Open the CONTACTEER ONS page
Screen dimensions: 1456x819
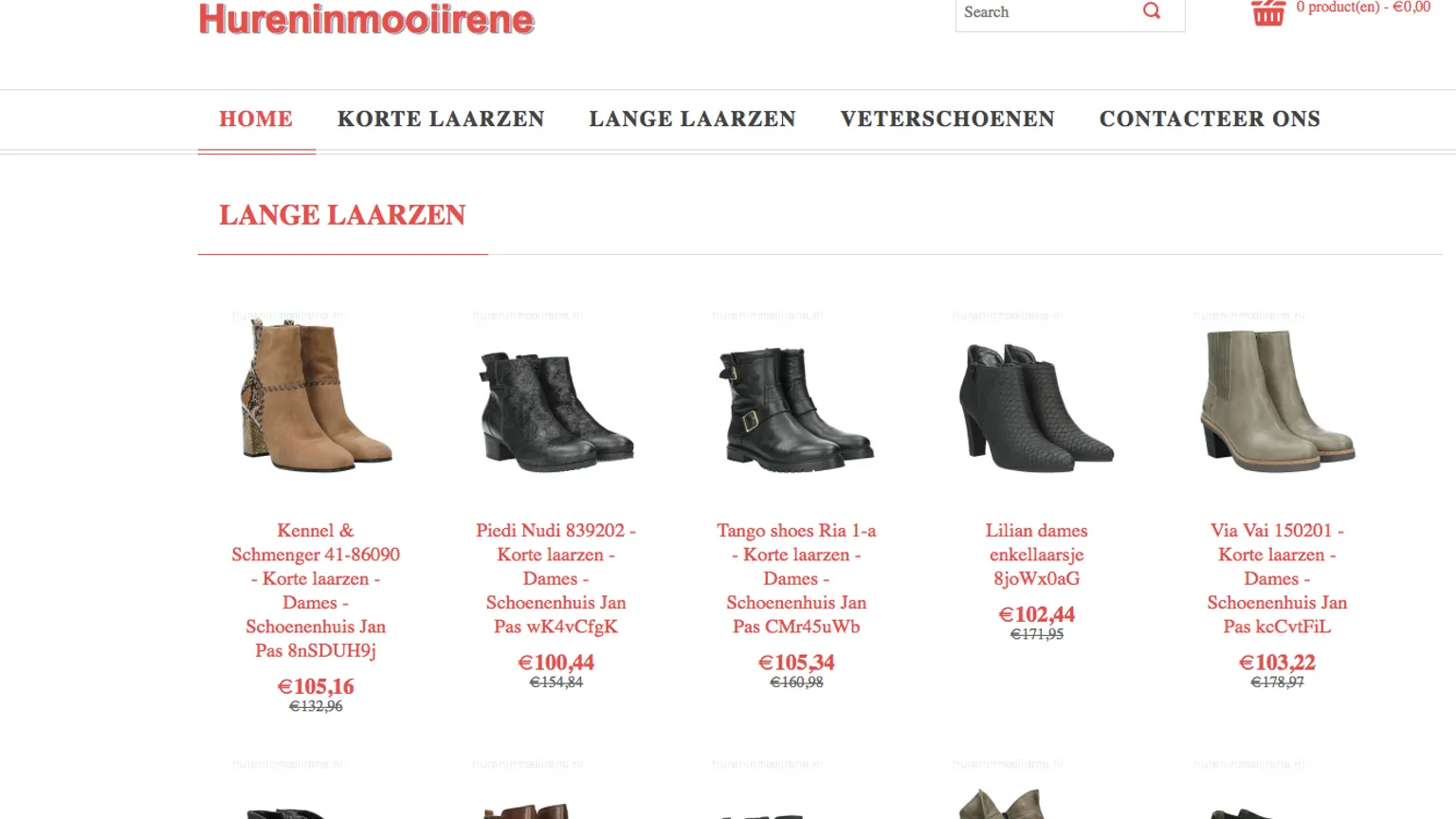point(1210,119)
